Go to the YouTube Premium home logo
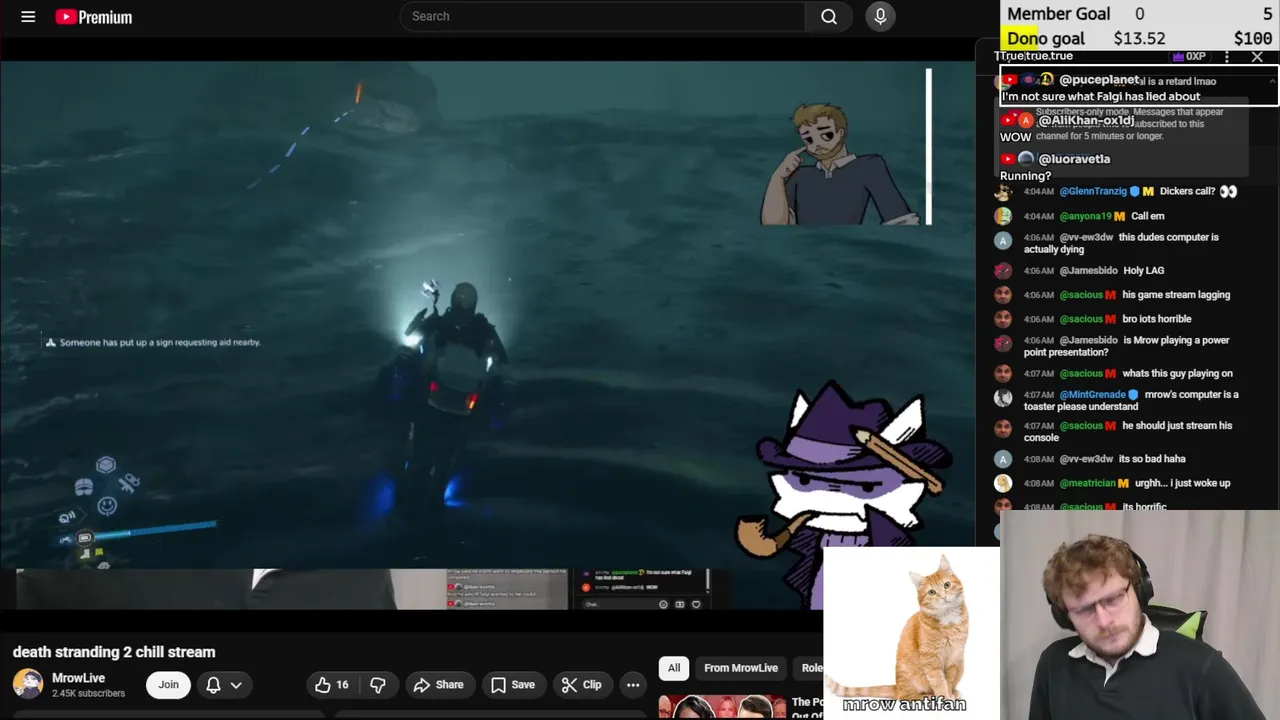This screenshot has height=720, width=1280. coord(94,17)
